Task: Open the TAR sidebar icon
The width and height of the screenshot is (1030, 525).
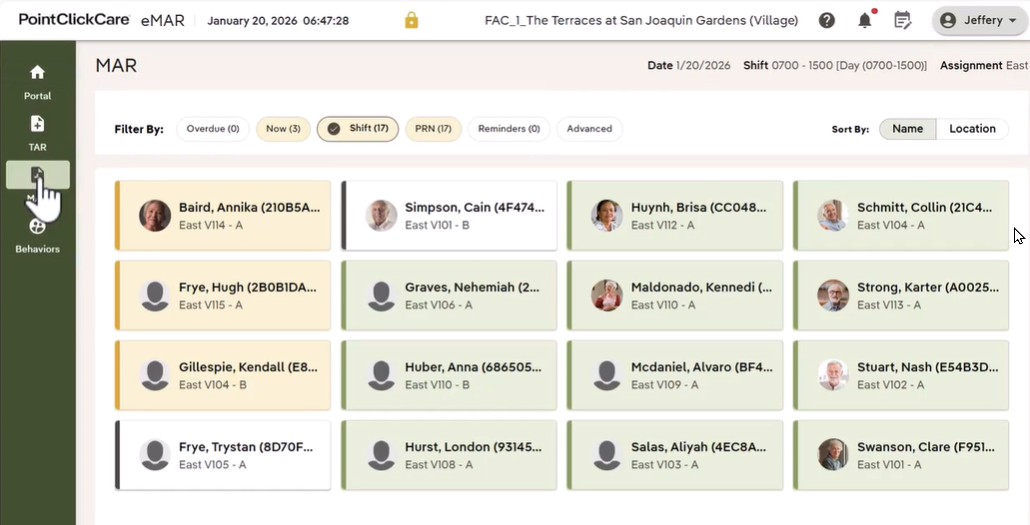Action: (x=37, y=124)
